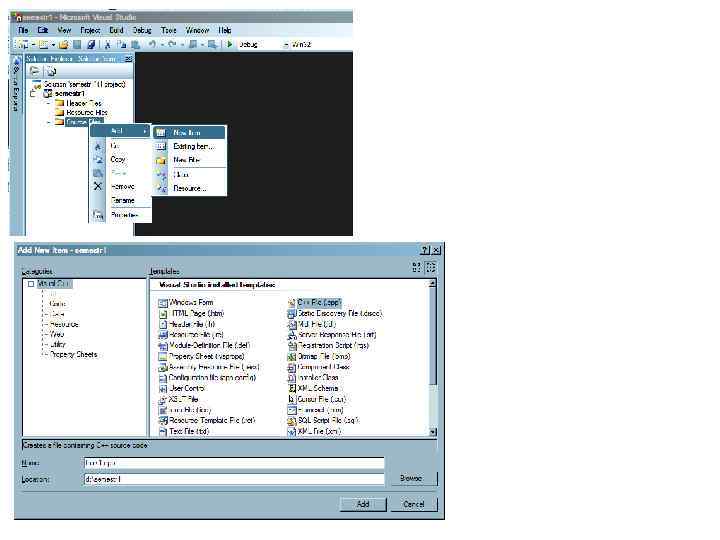Click the templates list scroll down arrow

click(x=433, y=432)
